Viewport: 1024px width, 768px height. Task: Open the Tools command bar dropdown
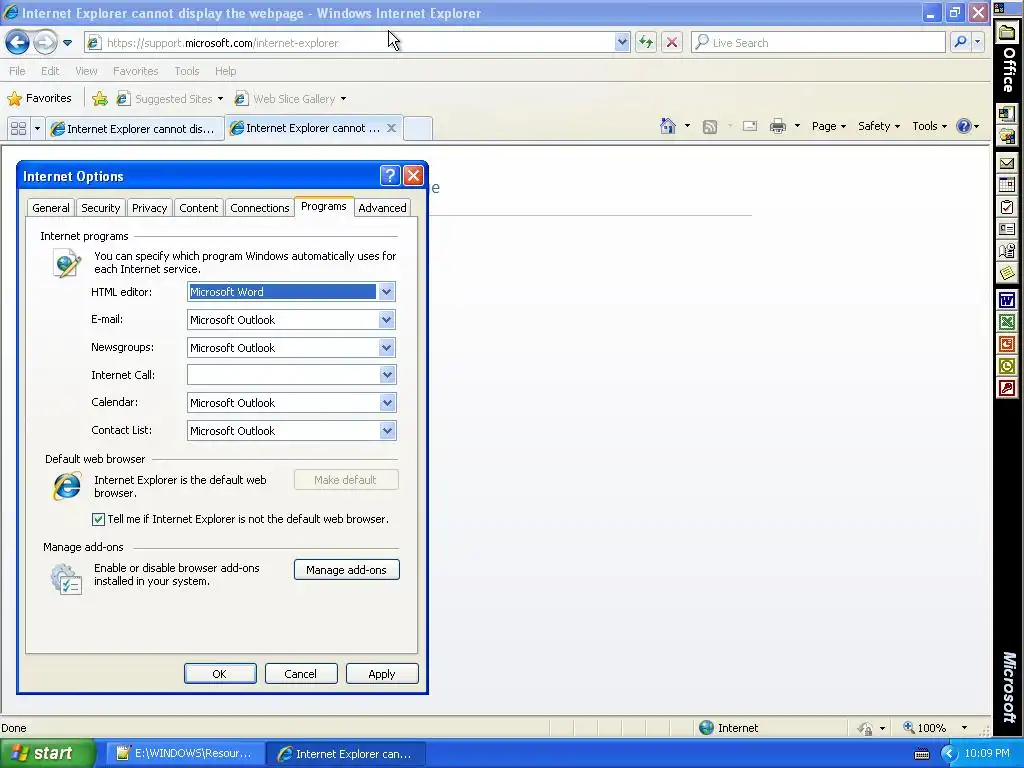point(929,126)
